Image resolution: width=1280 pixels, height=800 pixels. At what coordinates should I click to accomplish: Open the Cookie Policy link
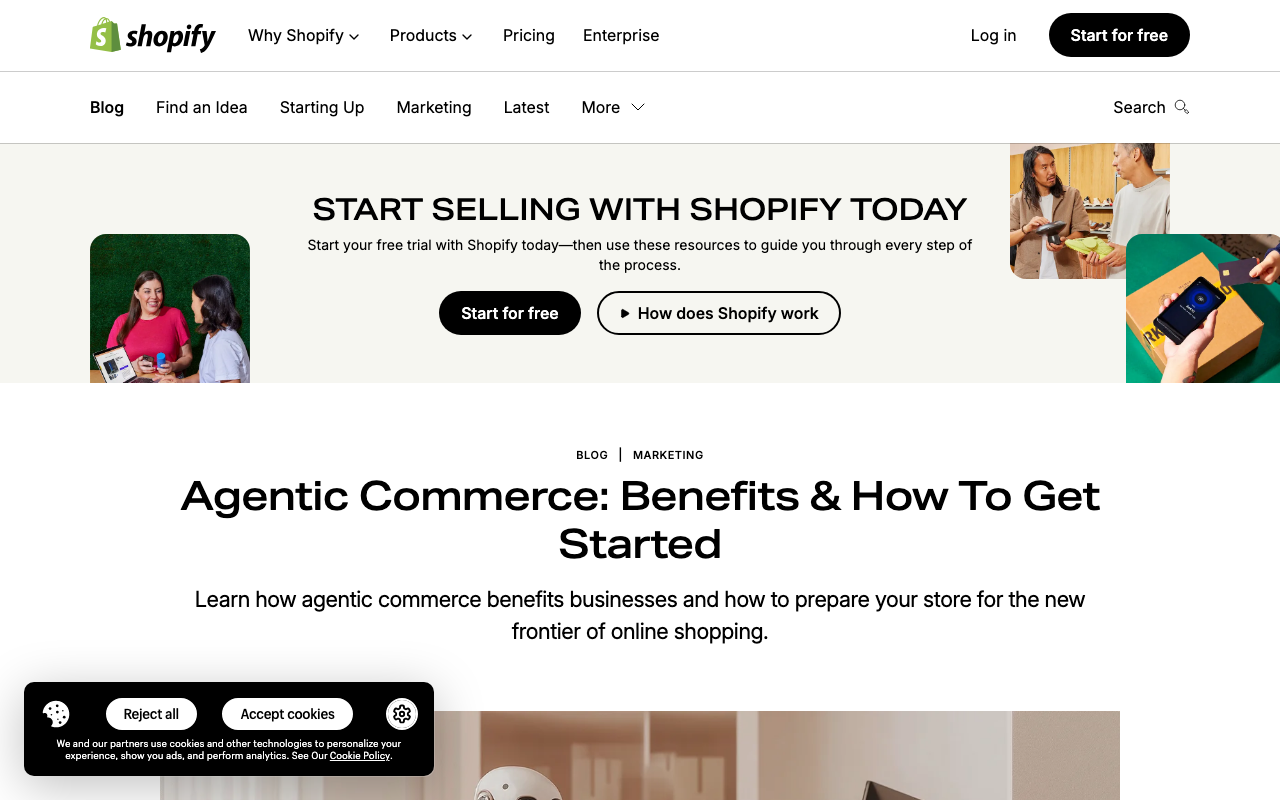point(358,755)
